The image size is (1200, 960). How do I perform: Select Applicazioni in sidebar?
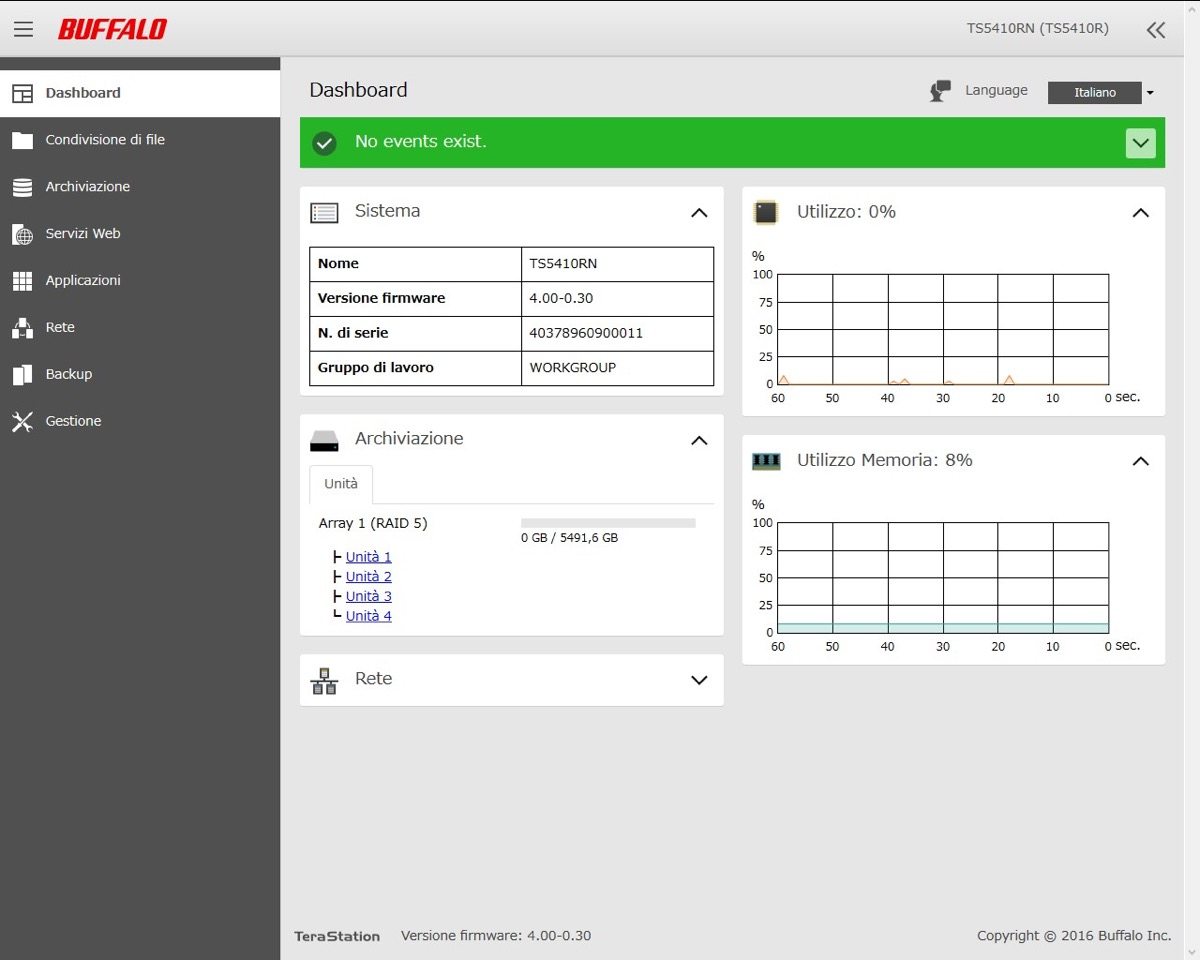[140, 281]
